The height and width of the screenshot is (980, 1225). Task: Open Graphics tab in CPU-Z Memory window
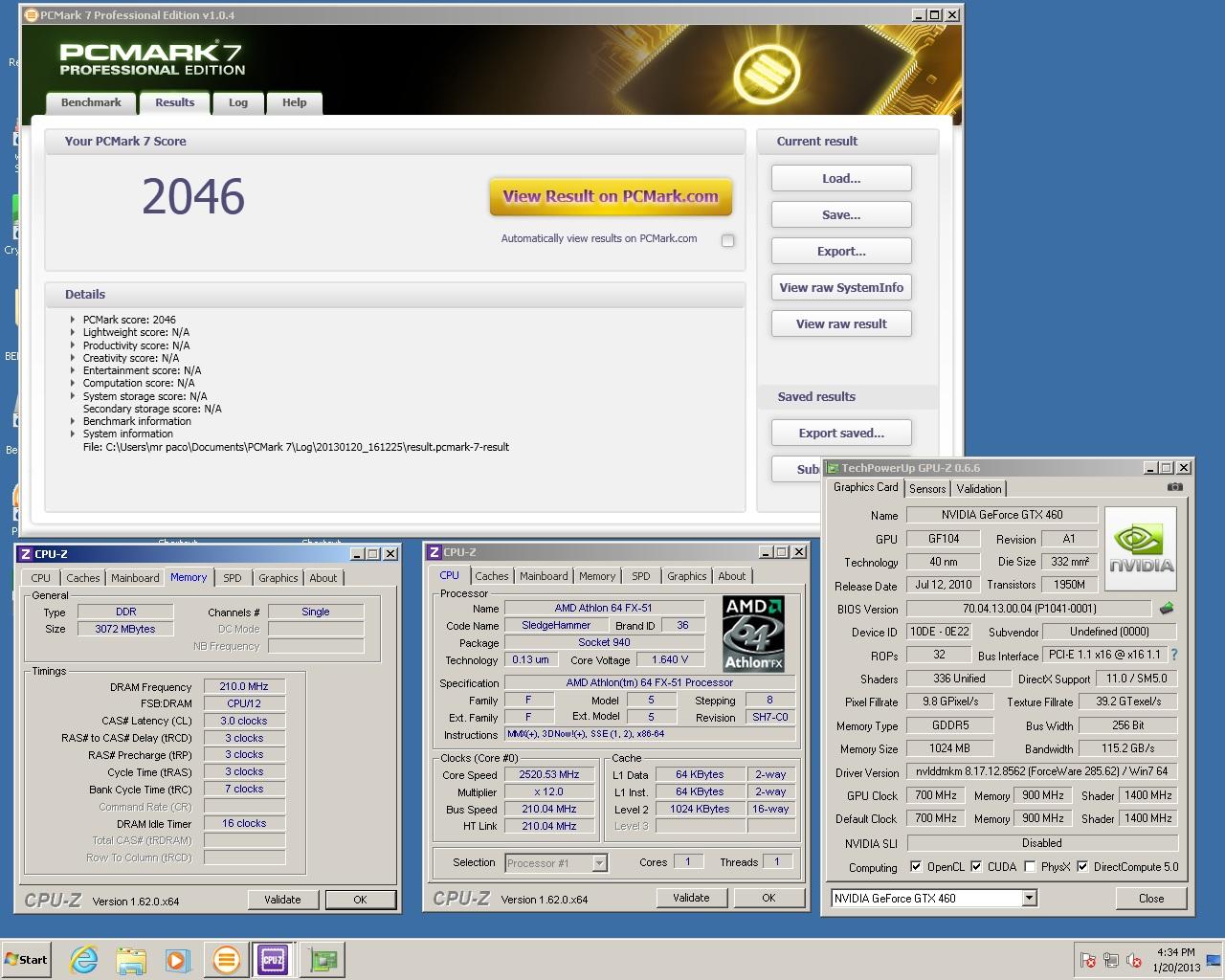coord(278,578)
